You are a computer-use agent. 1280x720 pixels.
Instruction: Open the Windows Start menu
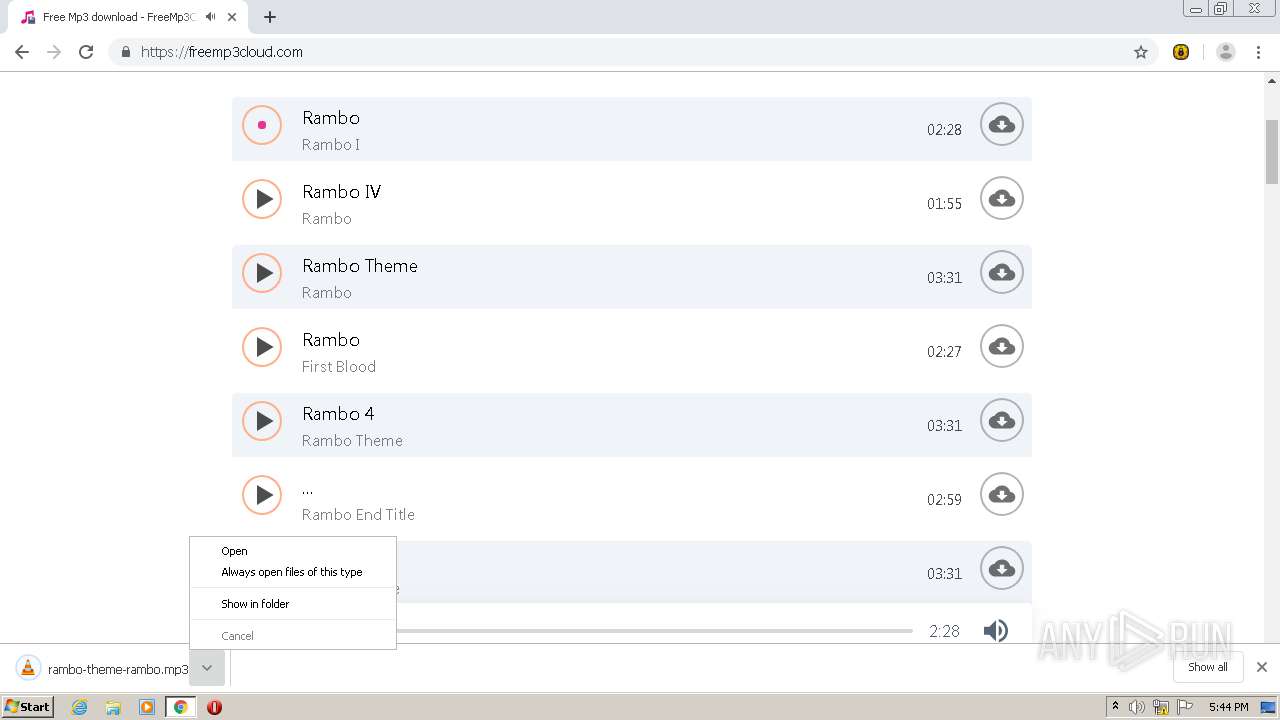pyautogui.click(x=27, y=706)
